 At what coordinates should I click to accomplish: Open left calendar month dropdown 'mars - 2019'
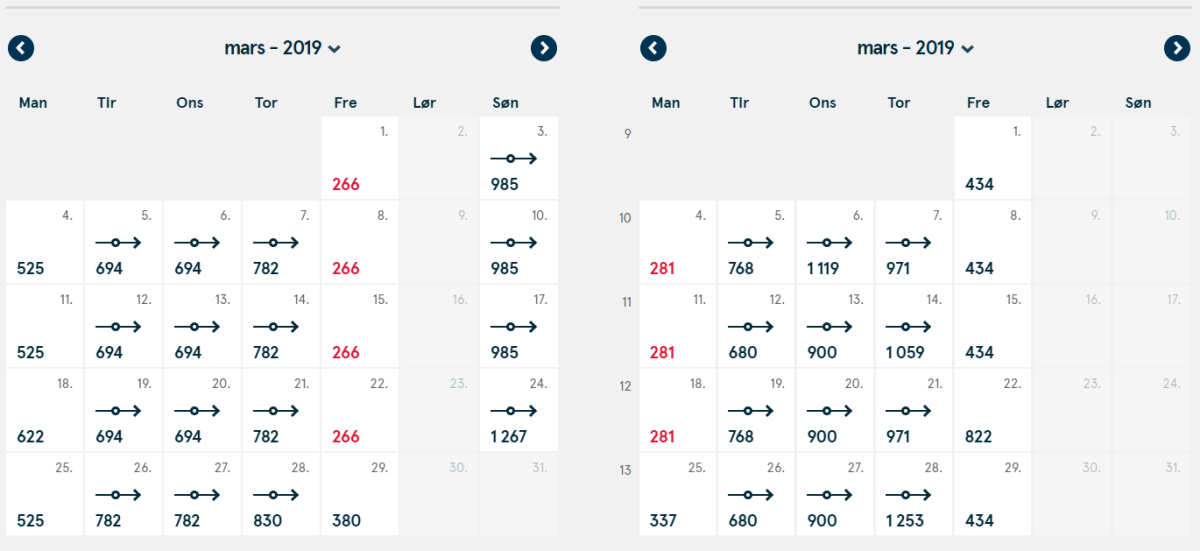coord(283,48)
